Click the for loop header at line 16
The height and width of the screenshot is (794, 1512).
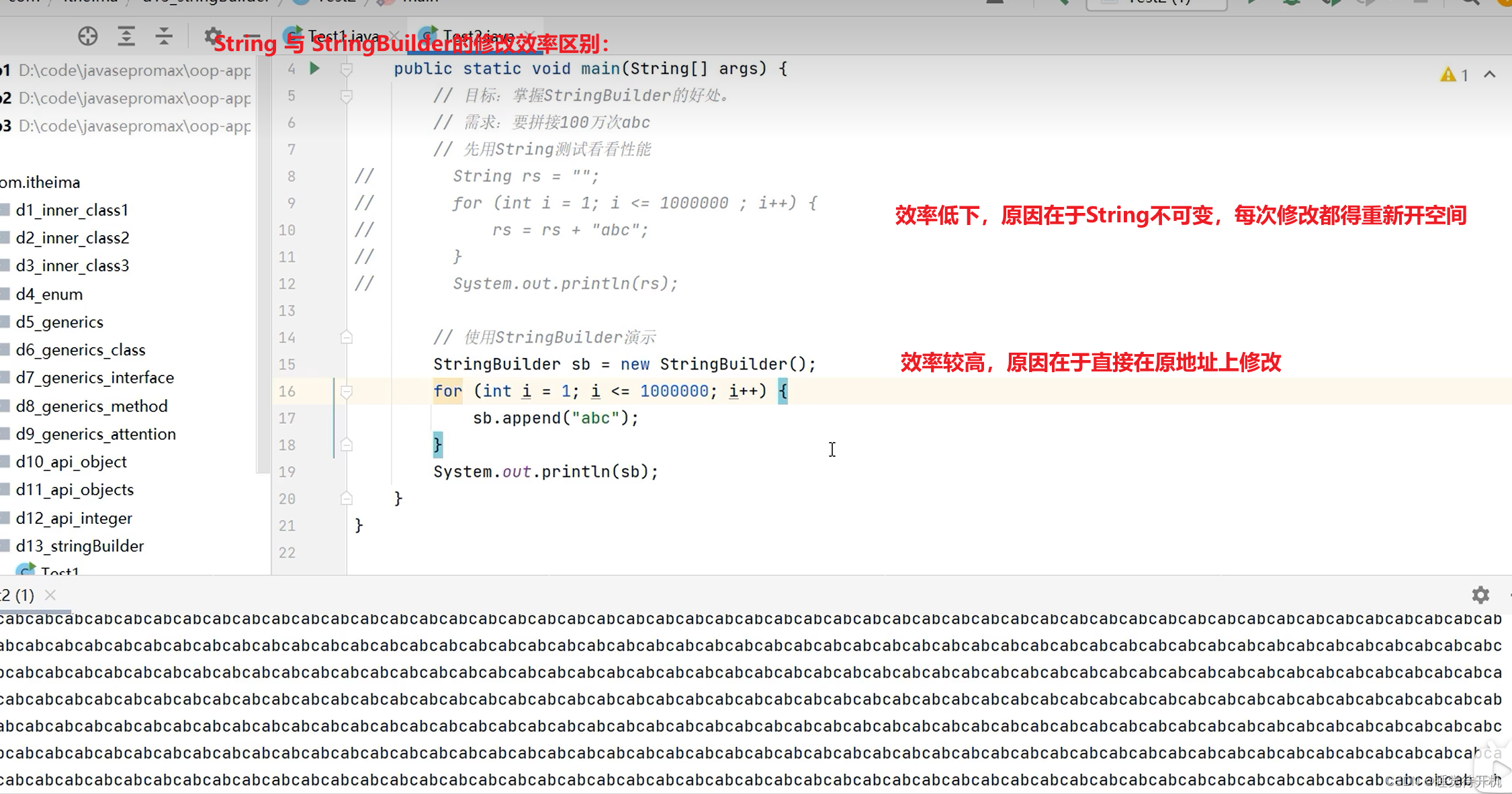[610, 391]
